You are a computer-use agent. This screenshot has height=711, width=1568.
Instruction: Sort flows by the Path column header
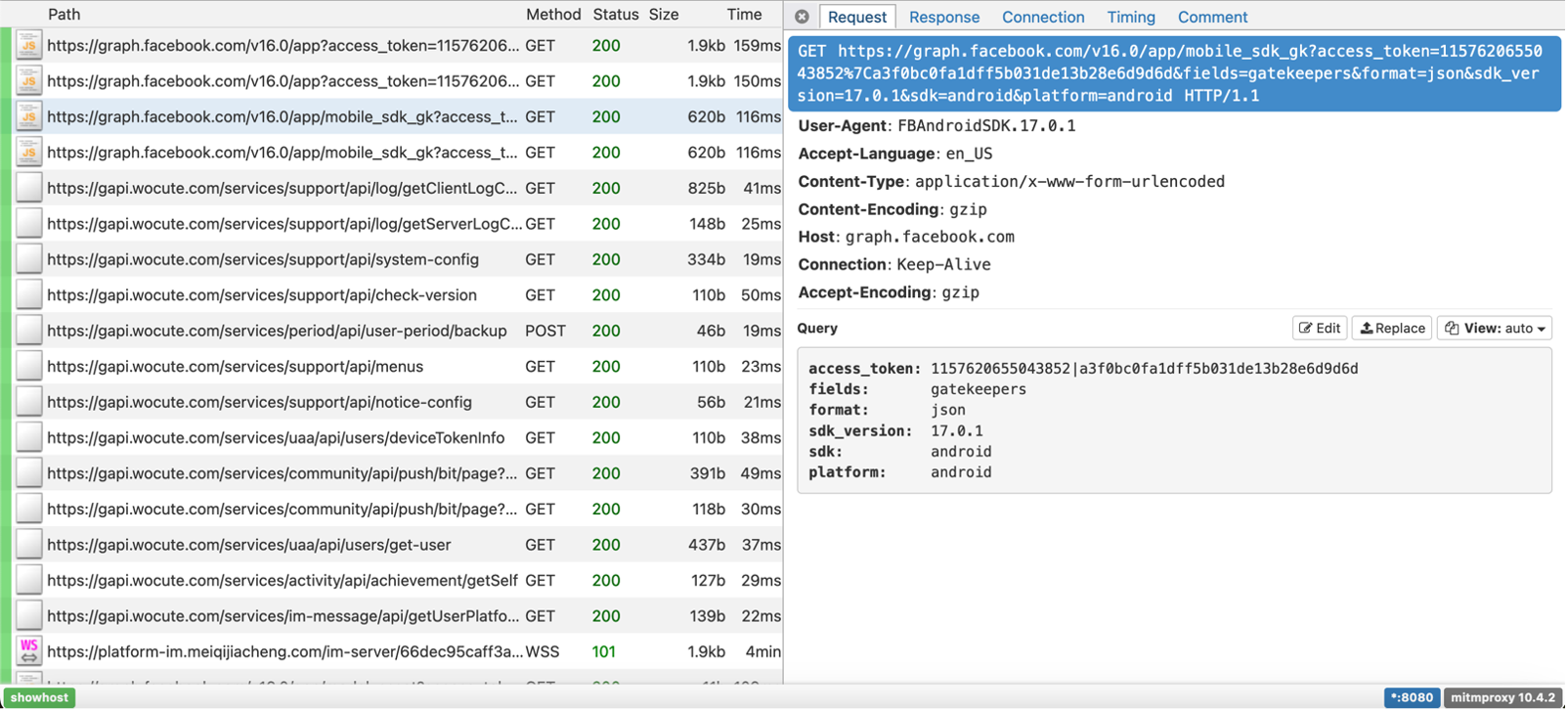[65, 15]
